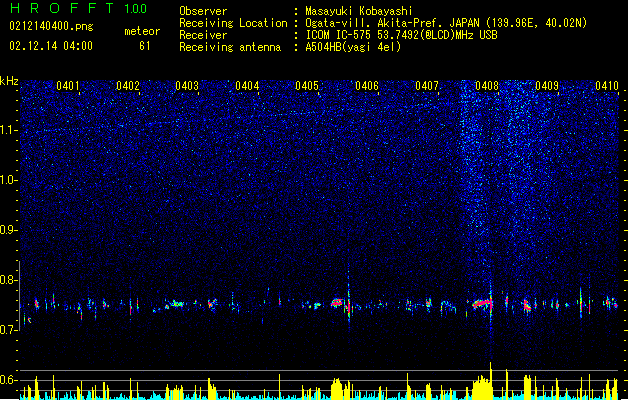Click the Receiver label
The width and height of the screenshot is (629, 400).
coord(203,35)
